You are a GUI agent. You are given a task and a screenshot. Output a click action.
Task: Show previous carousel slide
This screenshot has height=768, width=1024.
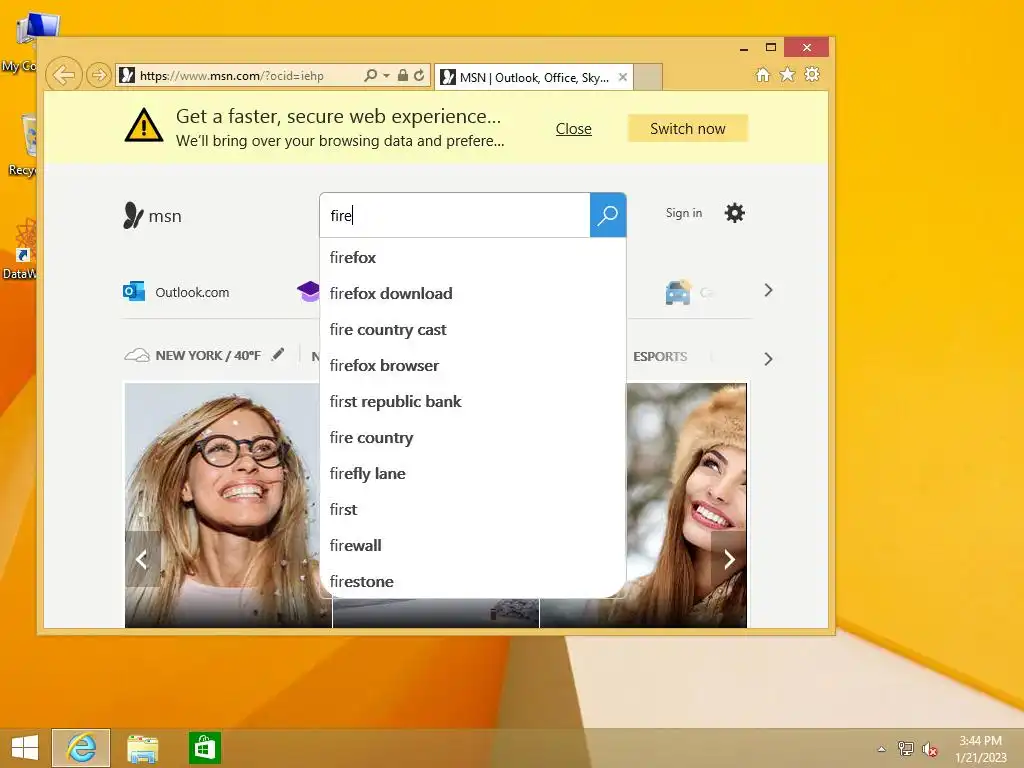[x=142, y=559]
